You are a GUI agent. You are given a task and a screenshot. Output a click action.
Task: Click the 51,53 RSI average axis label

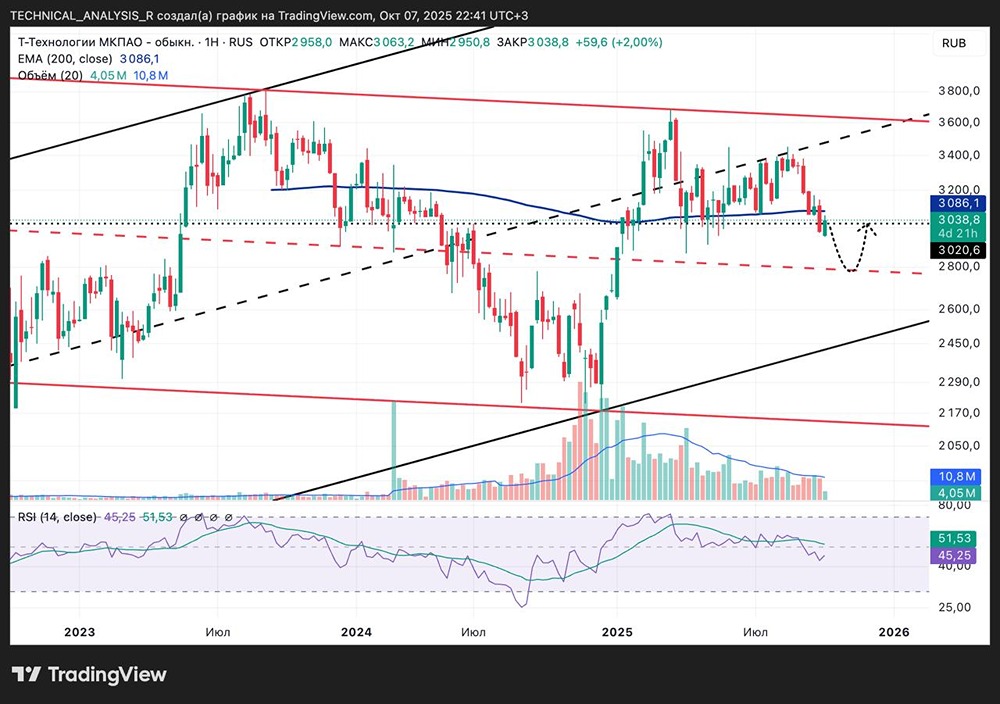click(957, 538)
